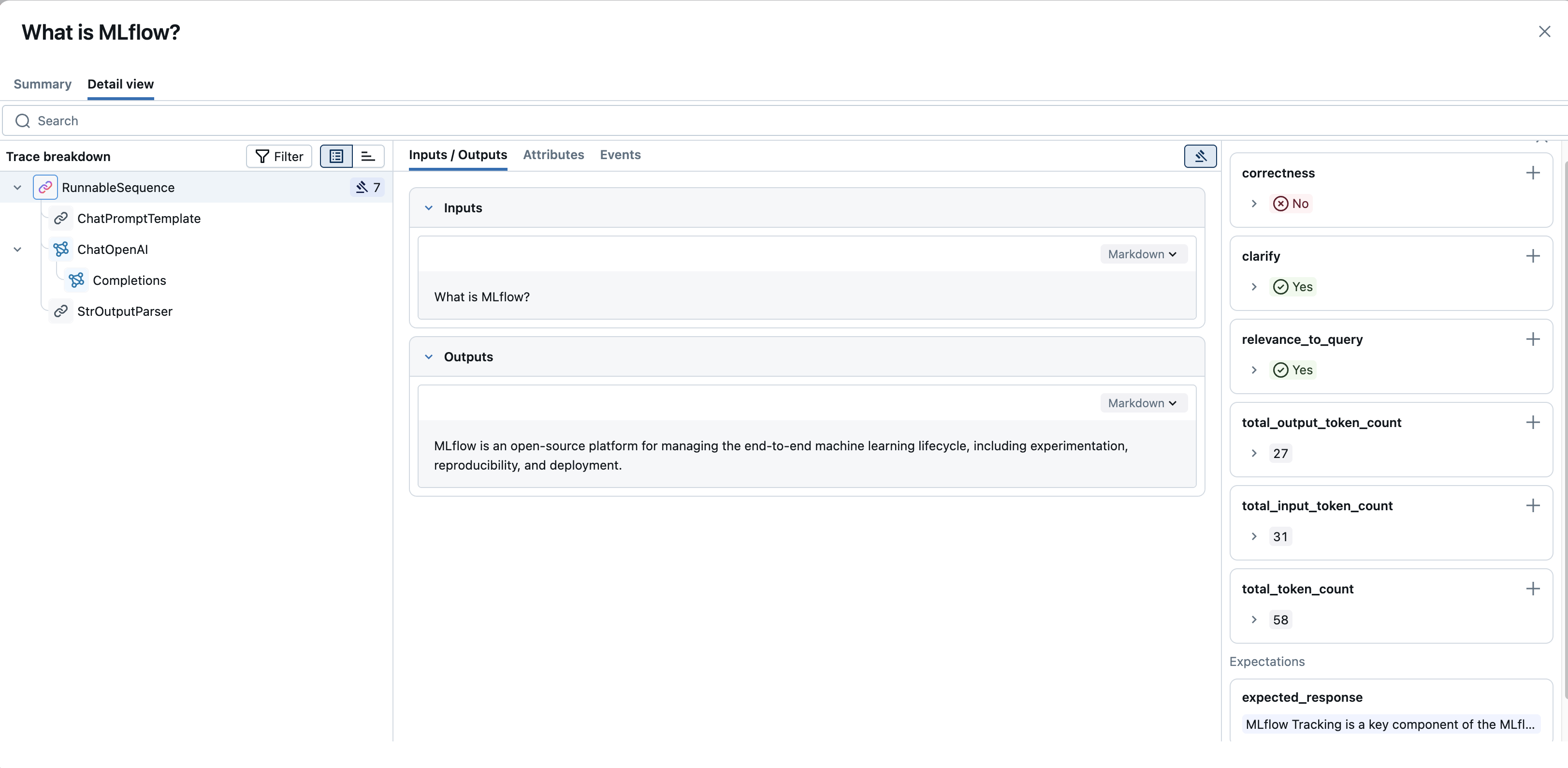The width and height of the screenshot is (1568, 768).
Task: Open Markdown dropdown in Inputs section
Action: (x=1143, y=254)
